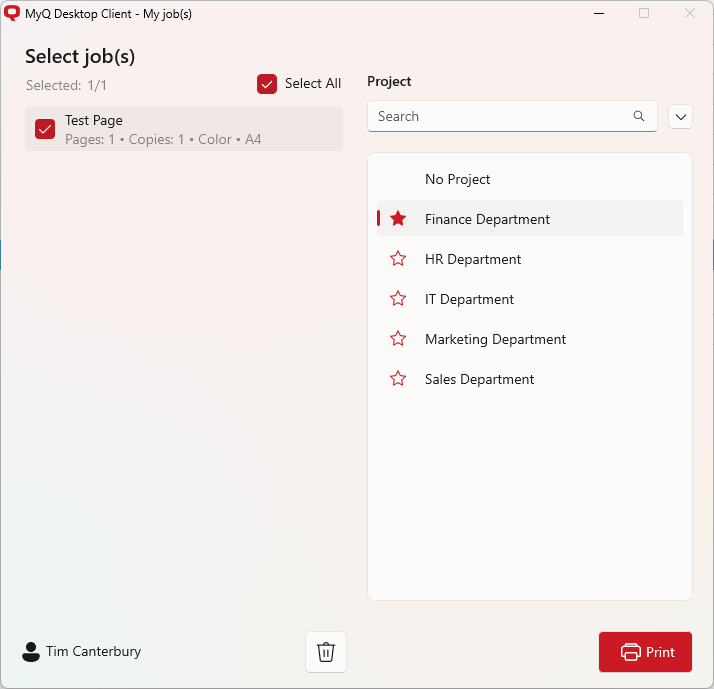Delete selected job with trash icon
Viewport: 714px width, 689px height.
click(x=325, y=652)
